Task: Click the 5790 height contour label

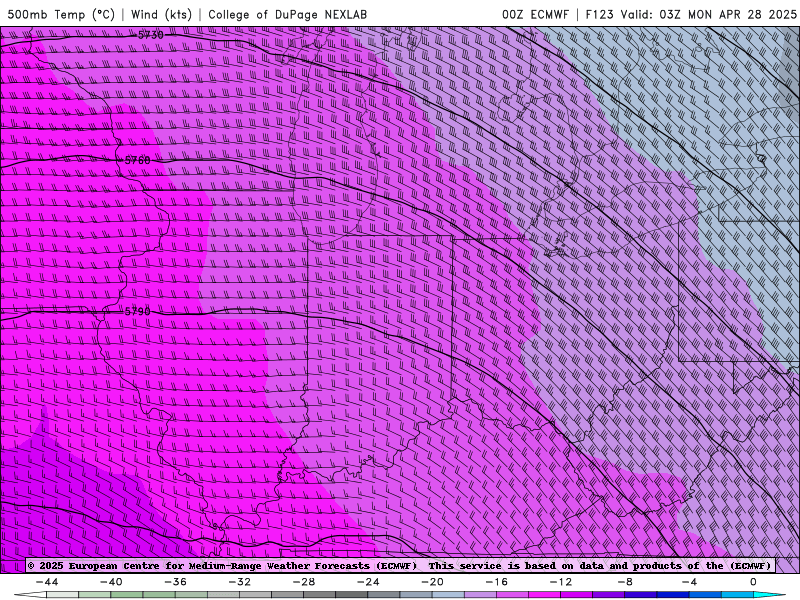Action: tap(138, 311)
